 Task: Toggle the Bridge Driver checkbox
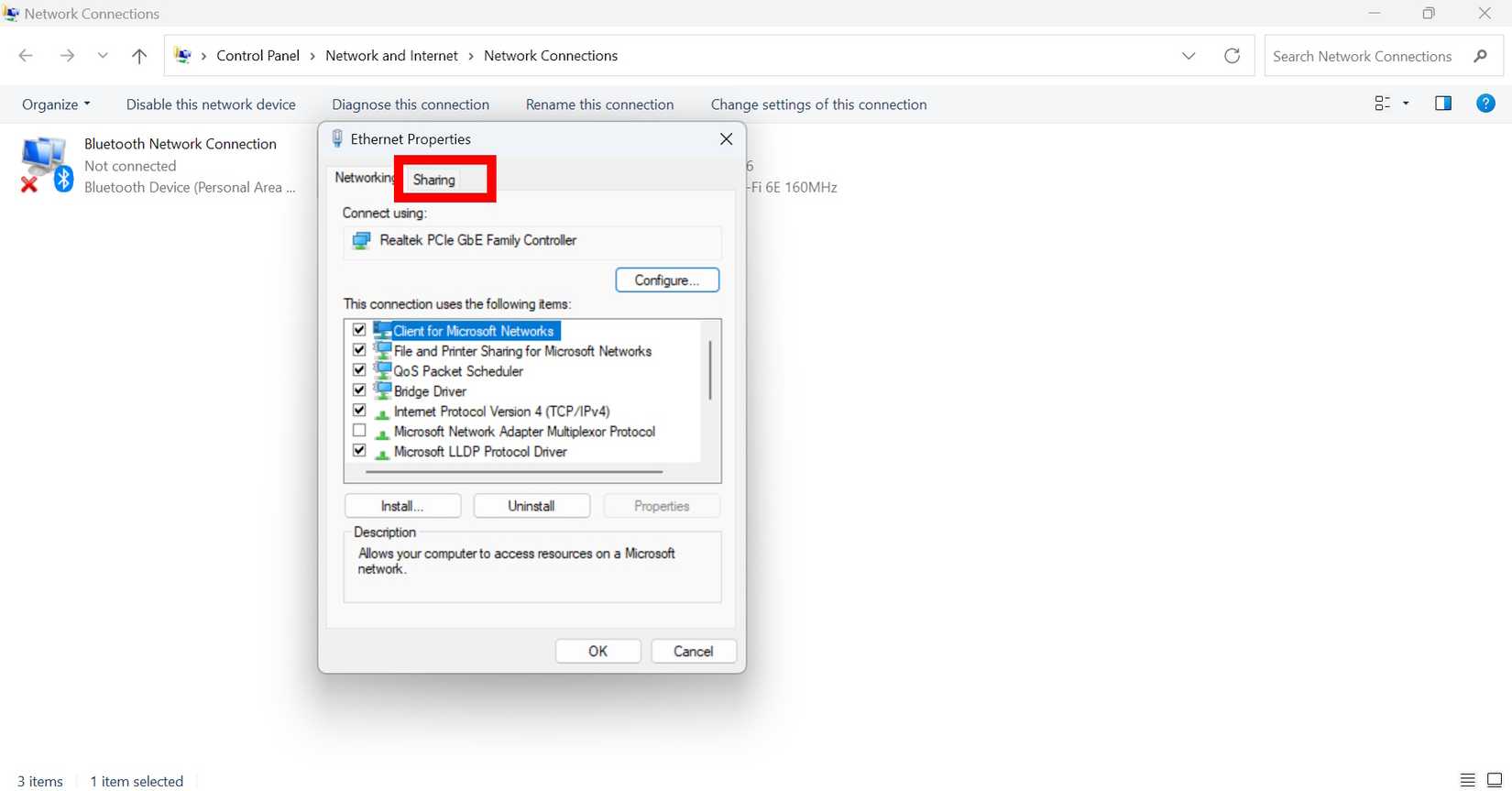(359, 390)
